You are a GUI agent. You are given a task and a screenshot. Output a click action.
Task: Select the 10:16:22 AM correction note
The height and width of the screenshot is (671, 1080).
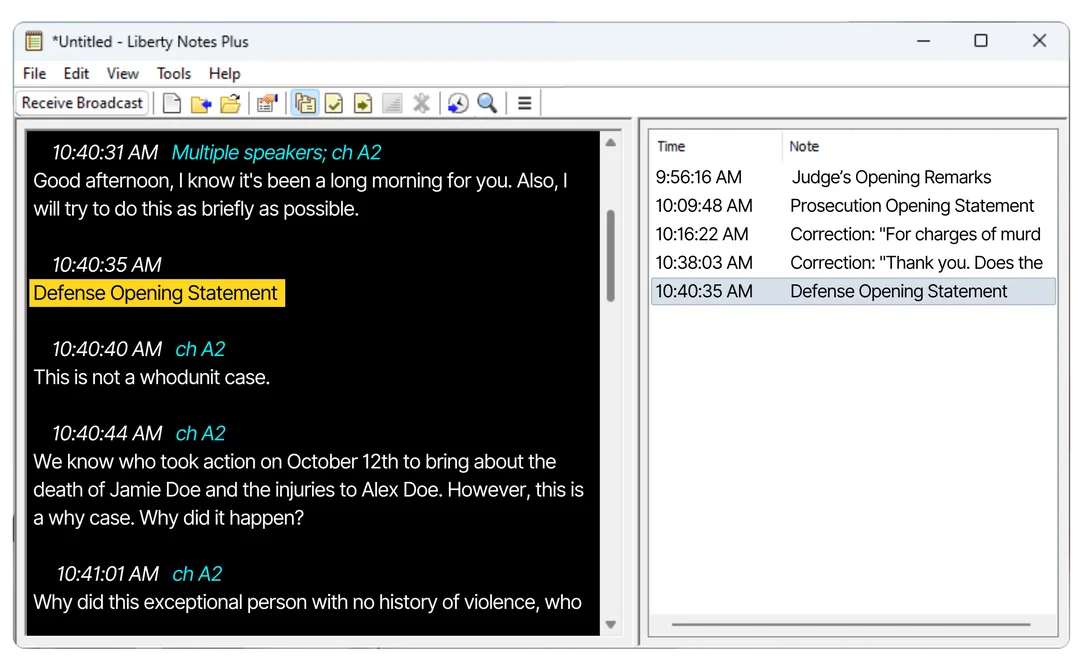click(x=853, y=234)
